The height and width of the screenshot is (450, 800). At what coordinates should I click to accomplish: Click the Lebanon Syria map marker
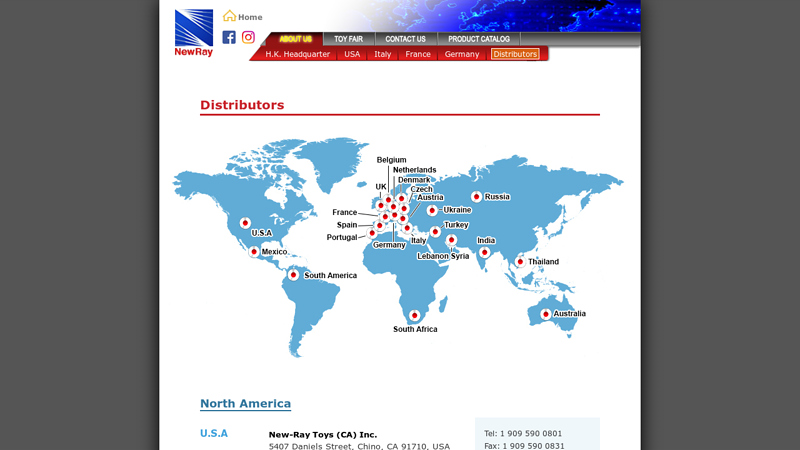[452, 240]
